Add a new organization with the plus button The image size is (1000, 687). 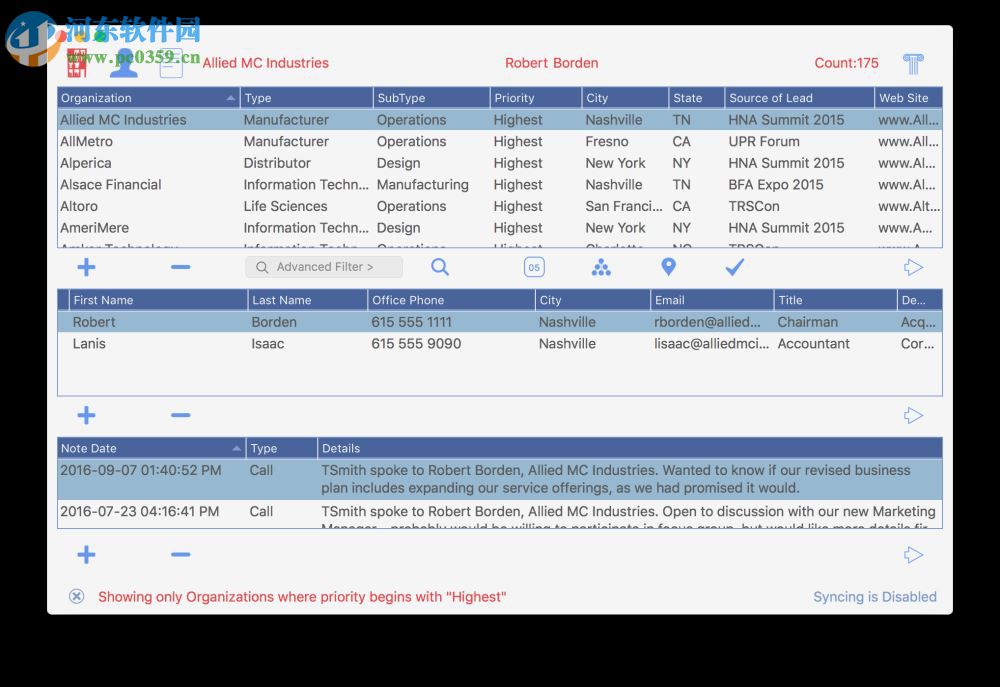tap(86, 267)
